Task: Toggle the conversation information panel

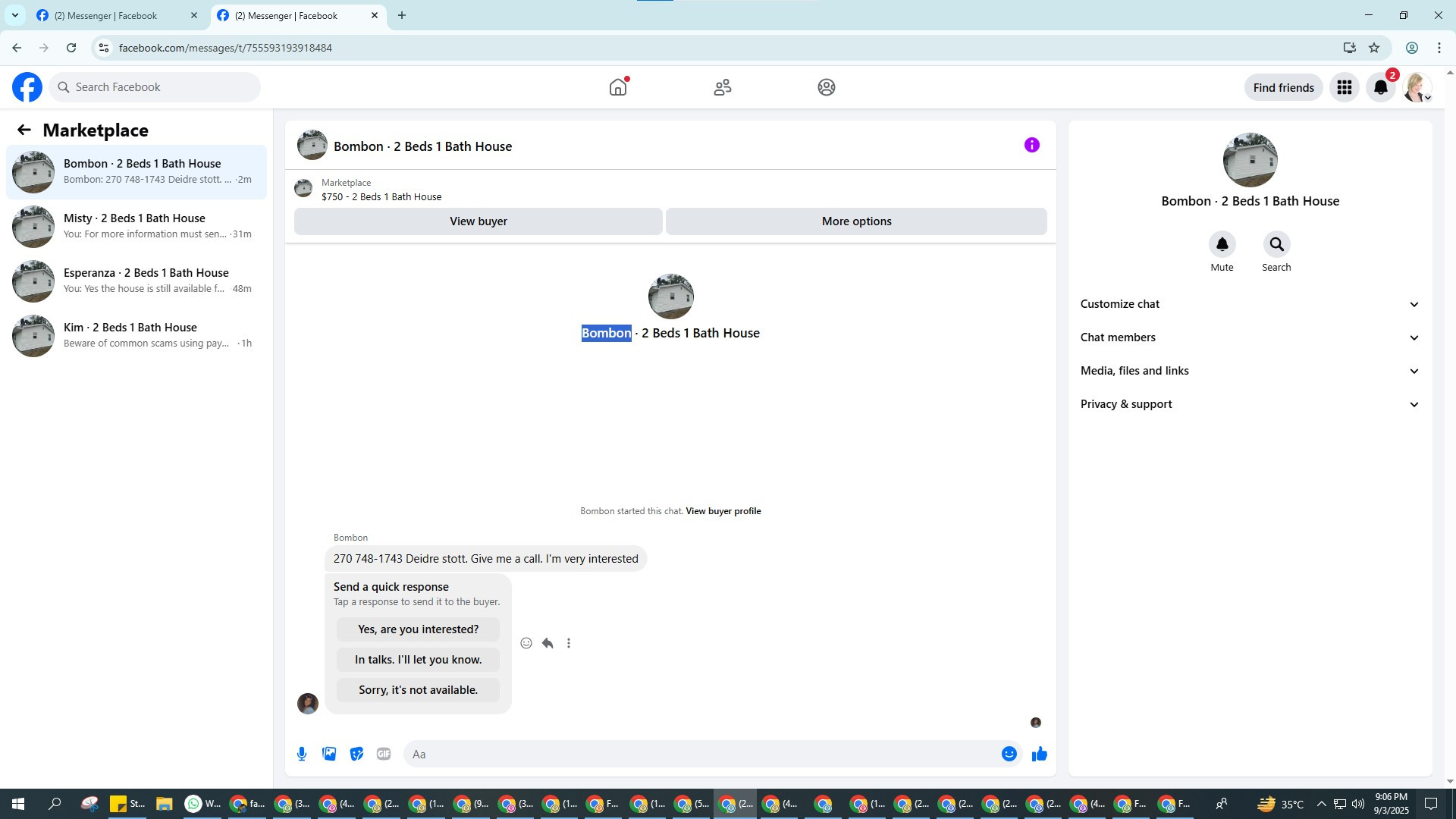Action: [1032, 145]
